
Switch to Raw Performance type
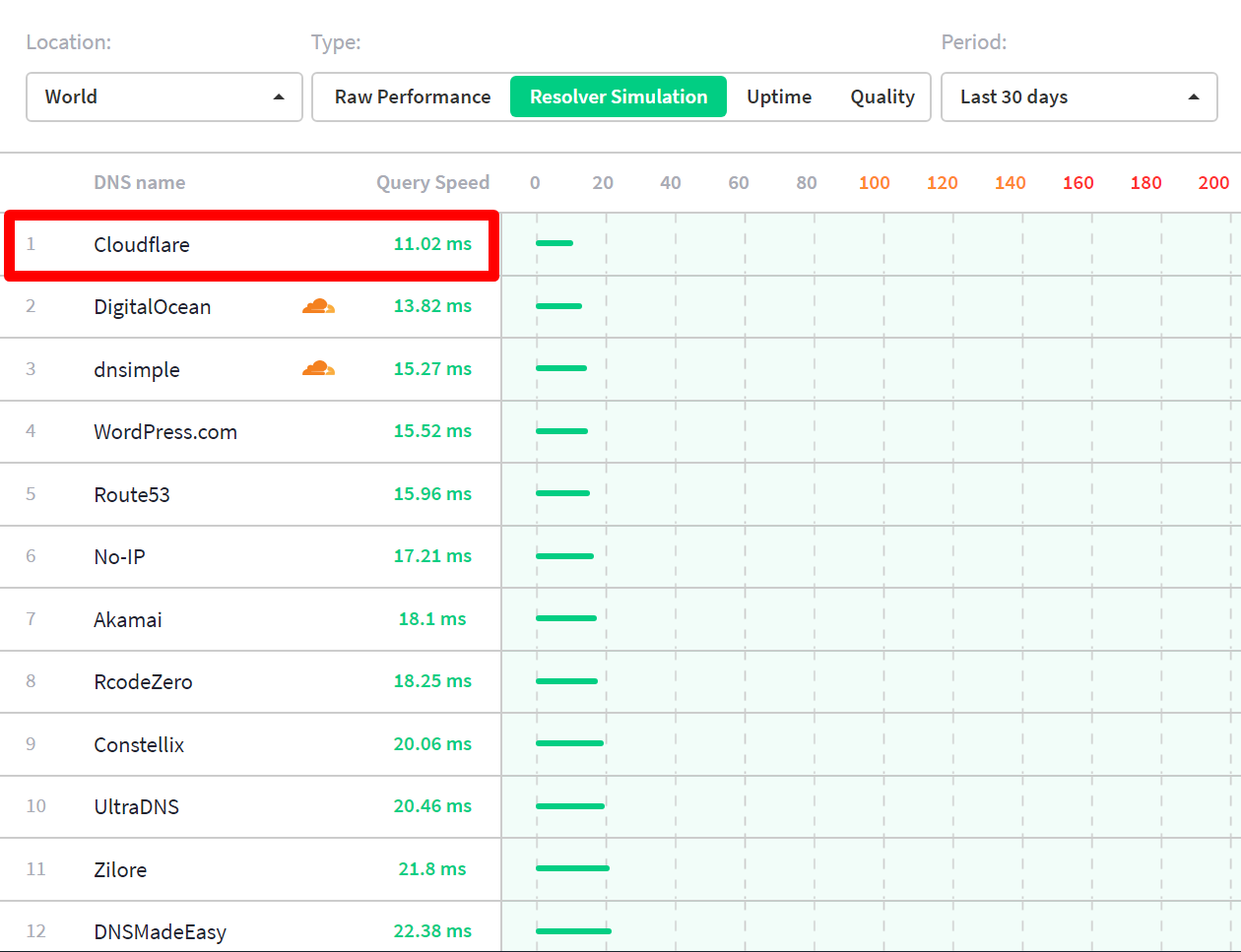413,96
